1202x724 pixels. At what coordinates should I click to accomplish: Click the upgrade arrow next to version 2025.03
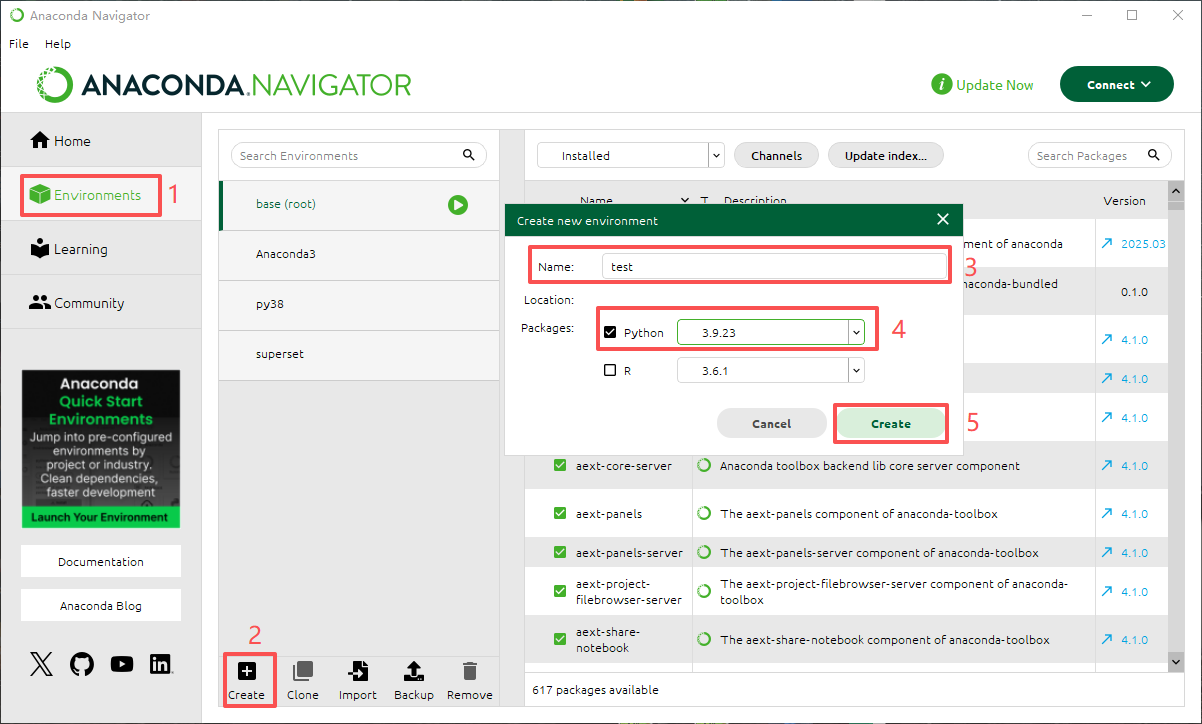point(1107,244)
